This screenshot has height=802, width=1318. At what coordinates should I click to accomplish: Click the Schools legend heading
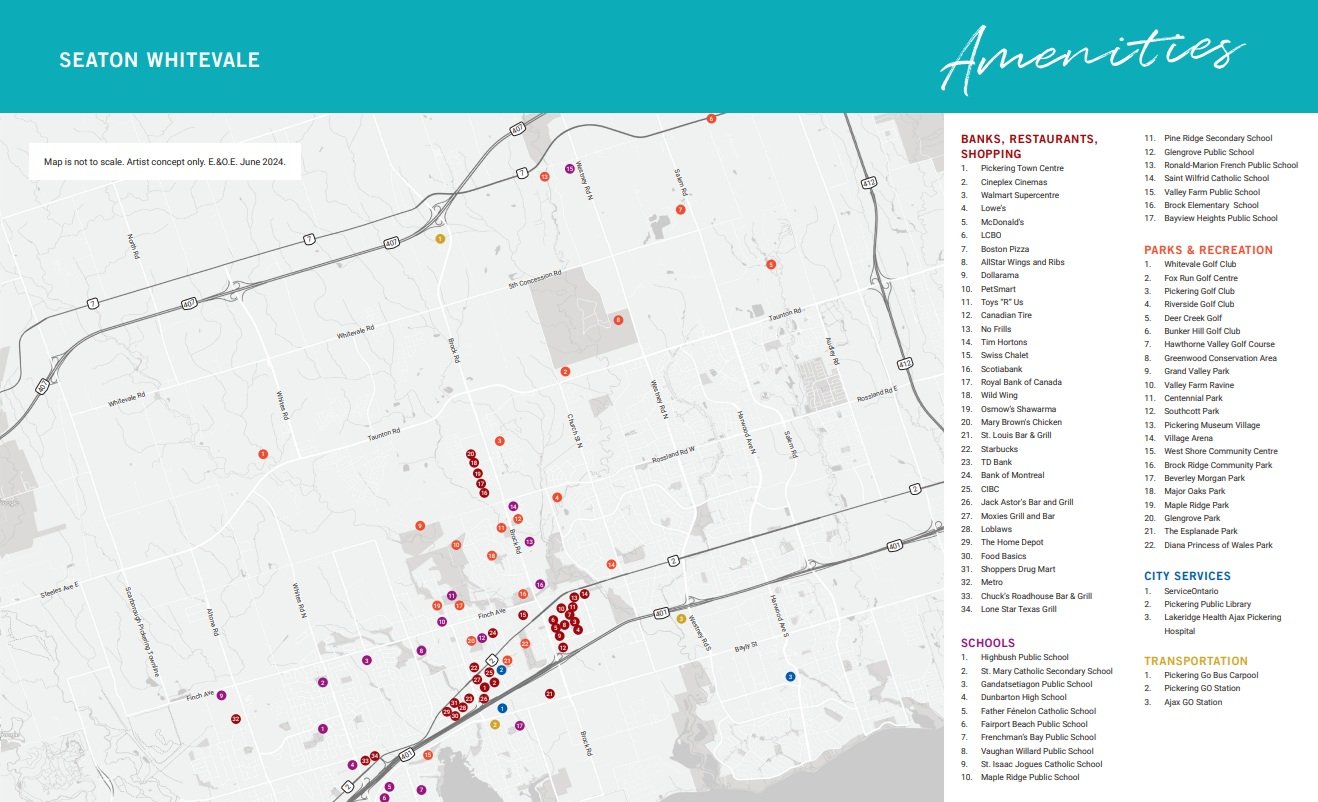tap(987, 643)
